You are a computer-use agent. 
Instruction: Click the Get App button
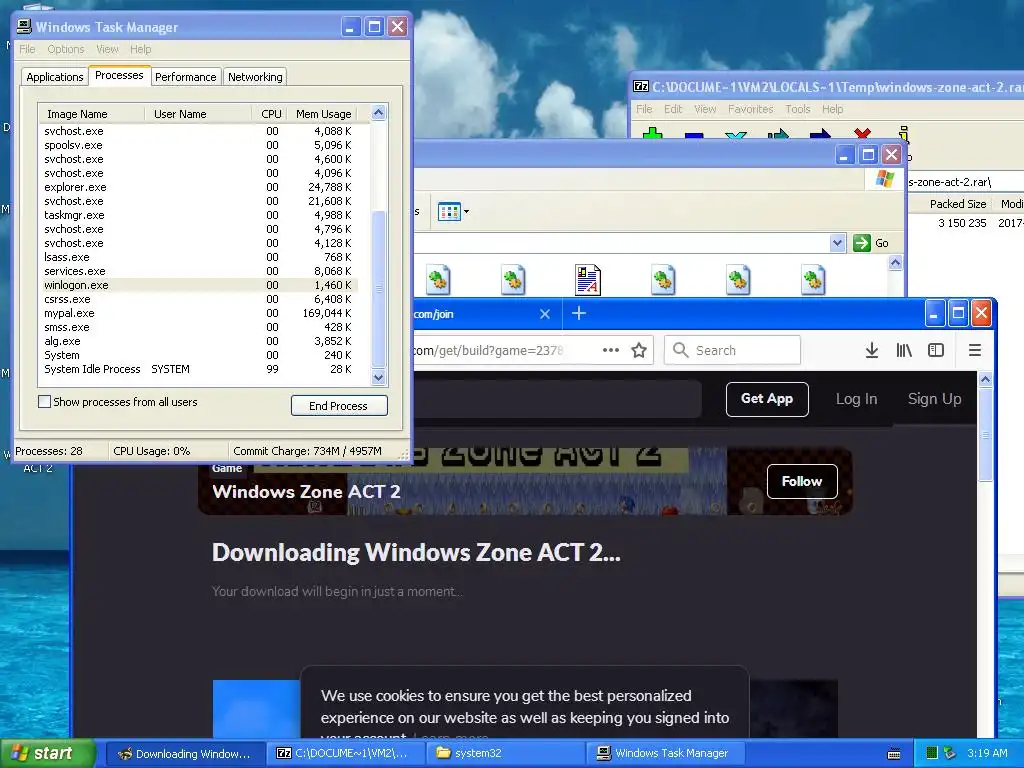pos(767,399)
